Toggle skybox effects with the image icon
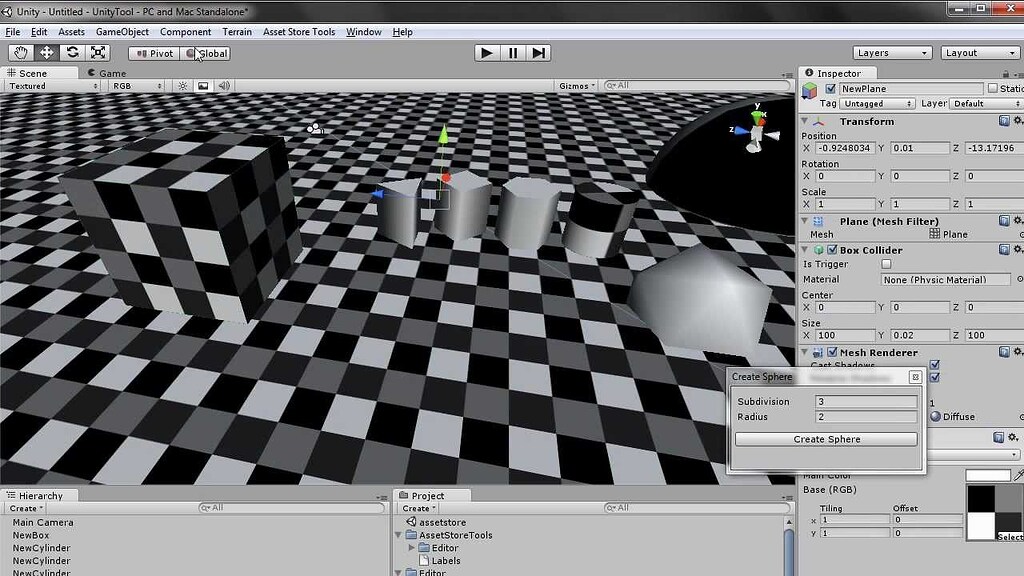Viewport: 1024px width, 576px height. point(201,86)
